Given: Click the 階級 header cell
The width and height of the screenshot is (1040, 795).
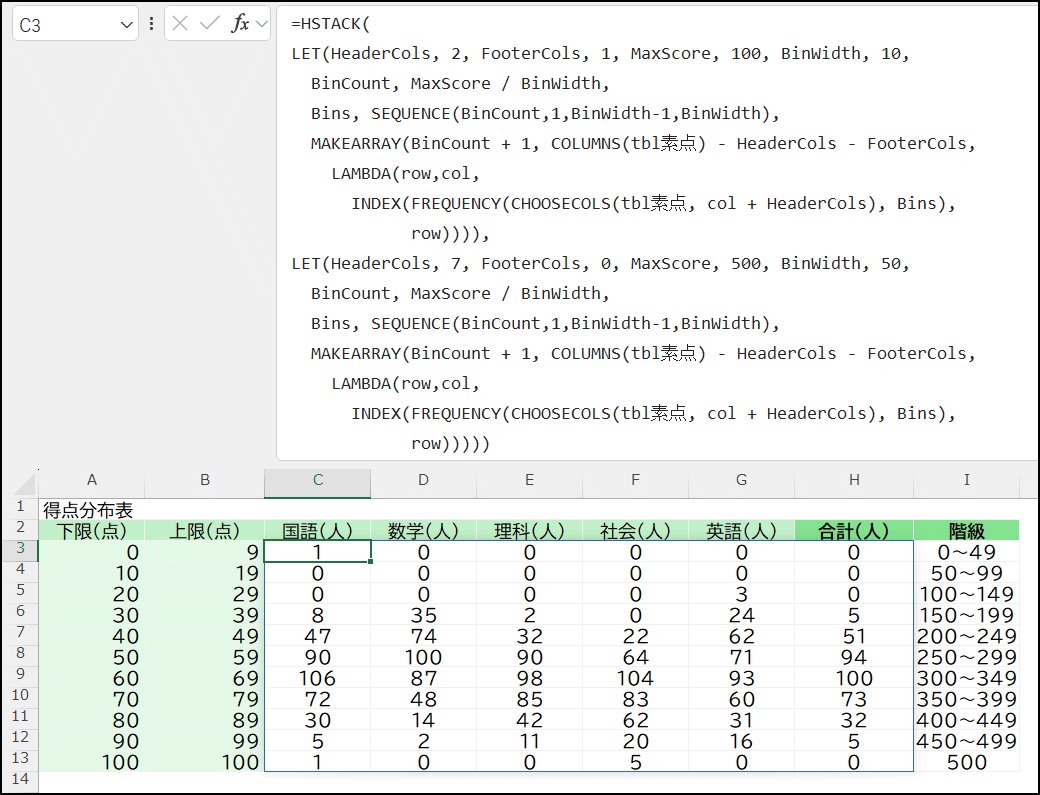Looking at the screenshot, I should [x=966, y=530].
